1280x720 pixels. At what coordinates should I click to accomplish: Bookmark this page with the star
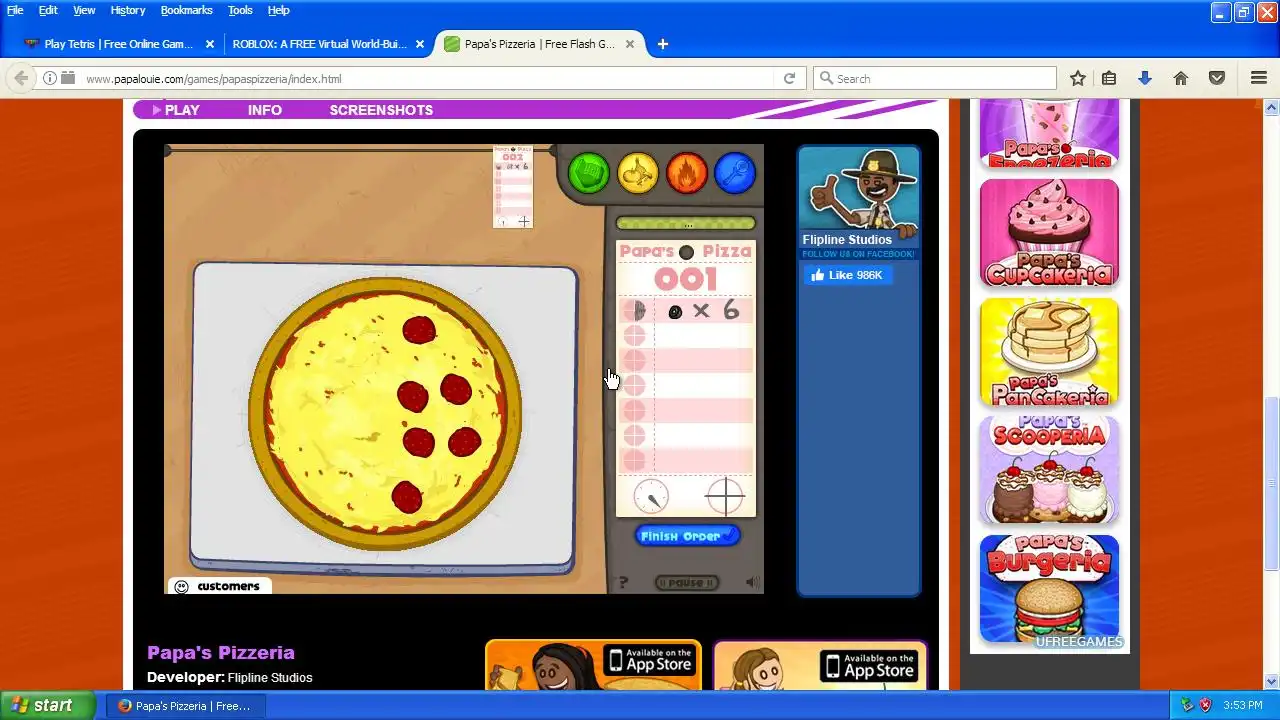pyautogui.click(x=1077, y=78)
